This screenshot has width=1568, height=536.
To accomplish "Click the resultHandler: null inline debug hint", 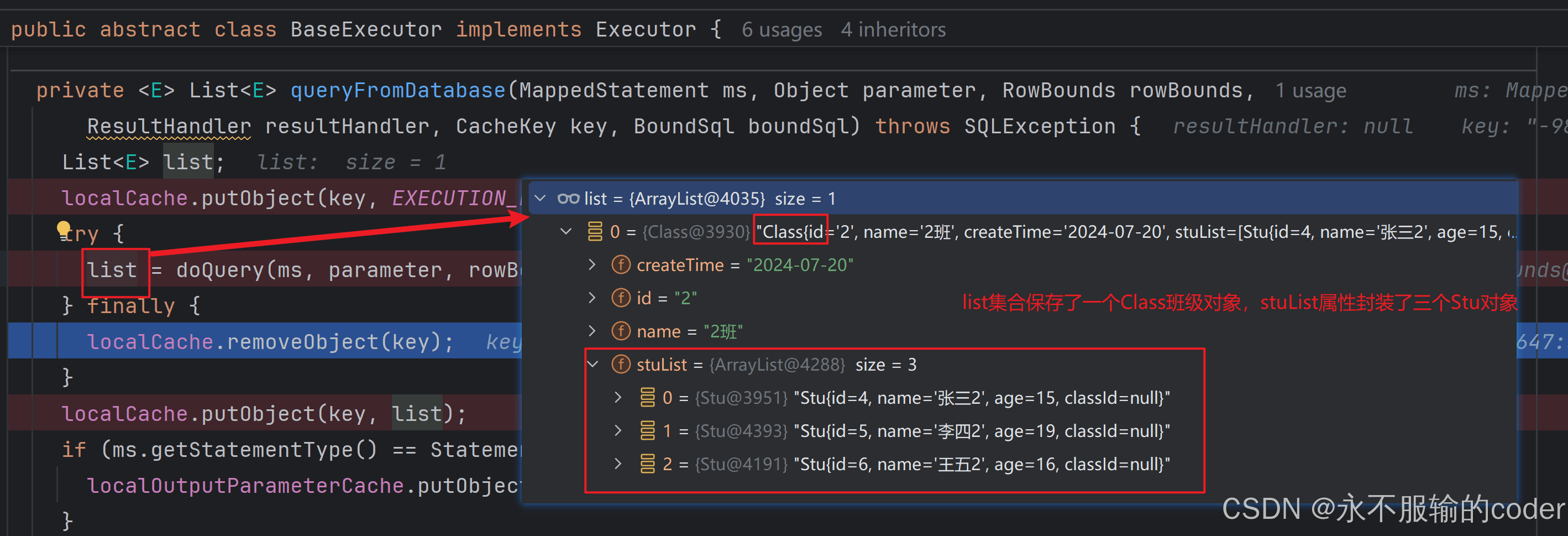I will pos(1292,126).
